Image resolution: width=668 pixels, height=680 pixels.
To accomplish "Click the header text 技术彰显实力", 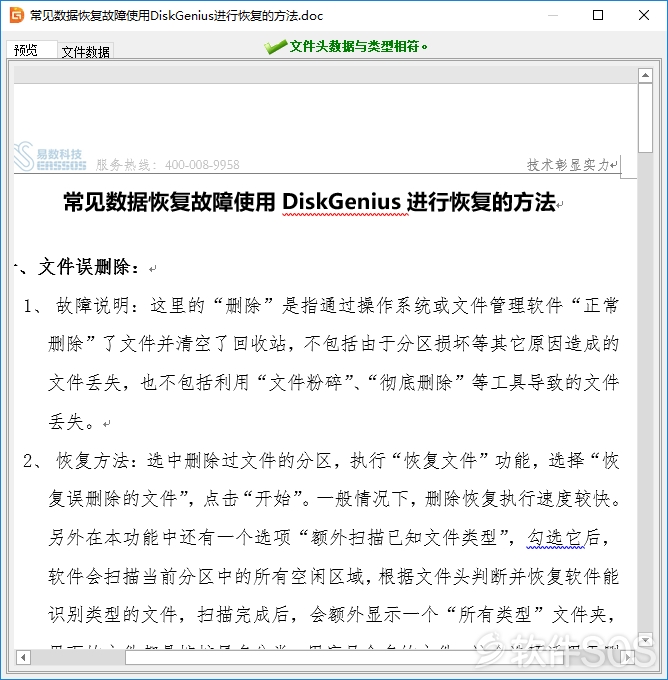I will (x=568, y=165).
